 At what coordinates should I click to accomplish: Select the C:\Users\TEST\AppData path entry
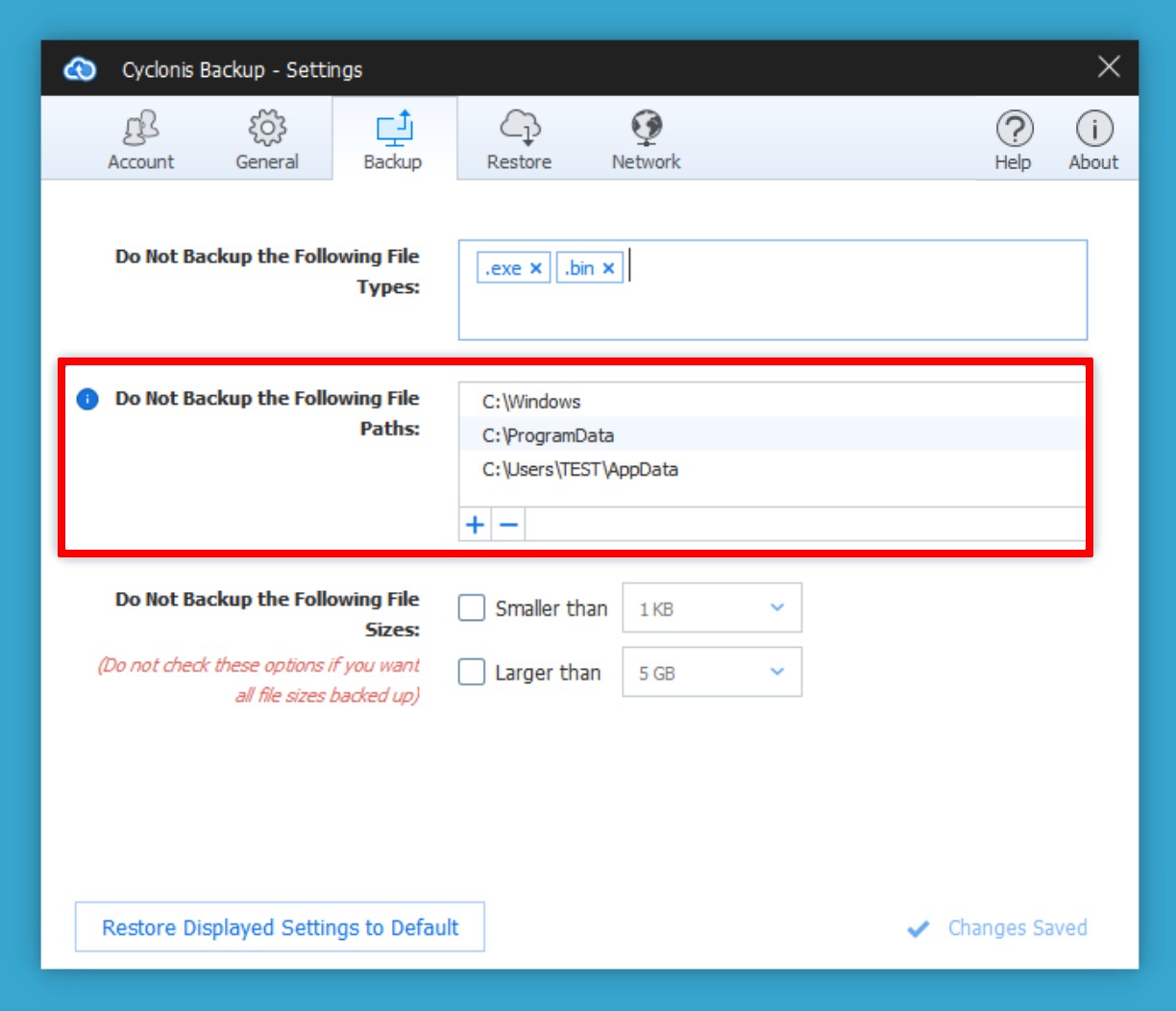tap(580, 470)
